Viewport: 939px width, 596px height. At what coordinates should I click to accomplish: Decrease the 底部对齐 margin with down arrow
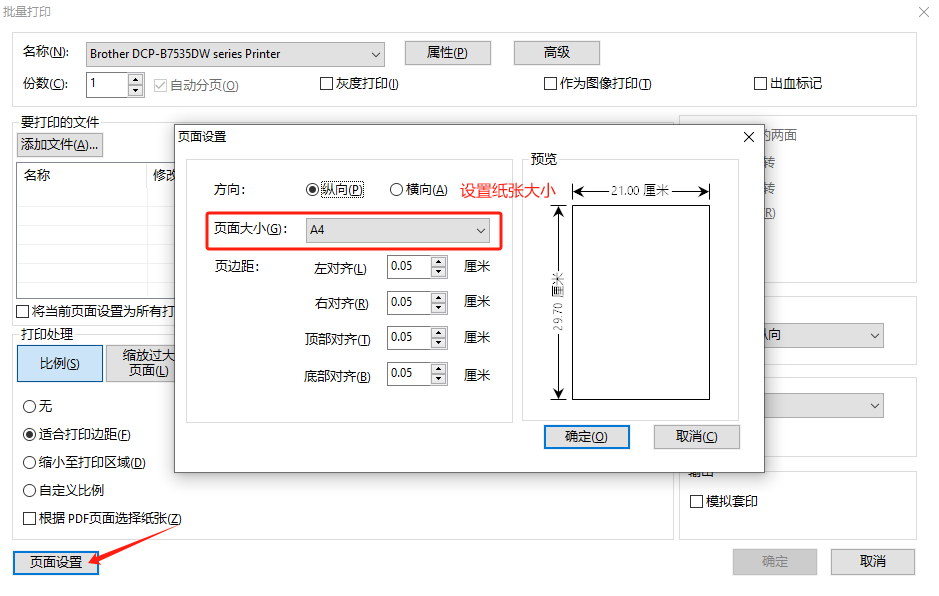tap(438, 380)
